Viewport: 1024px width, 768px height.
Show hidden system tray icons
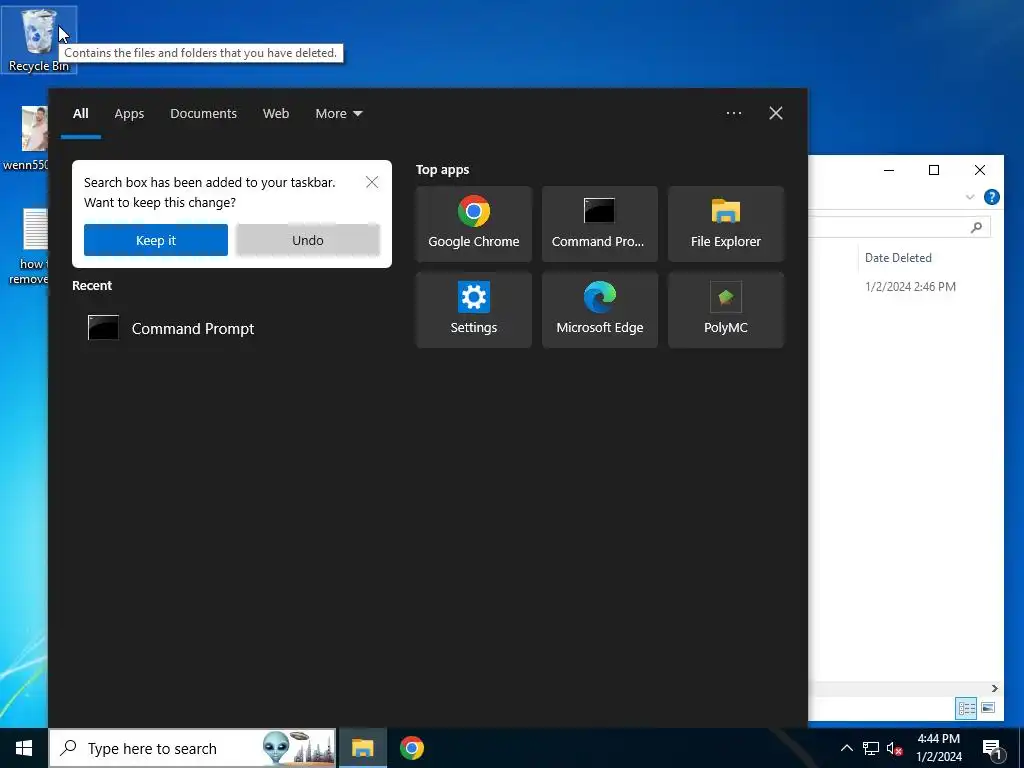(x=846, y=748)
